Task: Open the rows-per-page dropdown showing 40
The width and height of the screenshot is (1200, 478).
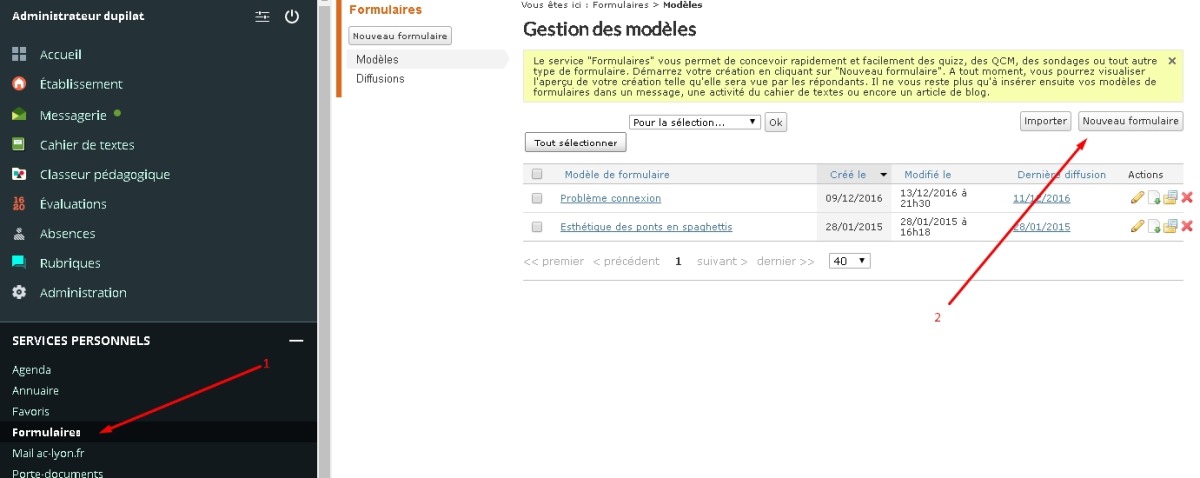Action: 850,261
